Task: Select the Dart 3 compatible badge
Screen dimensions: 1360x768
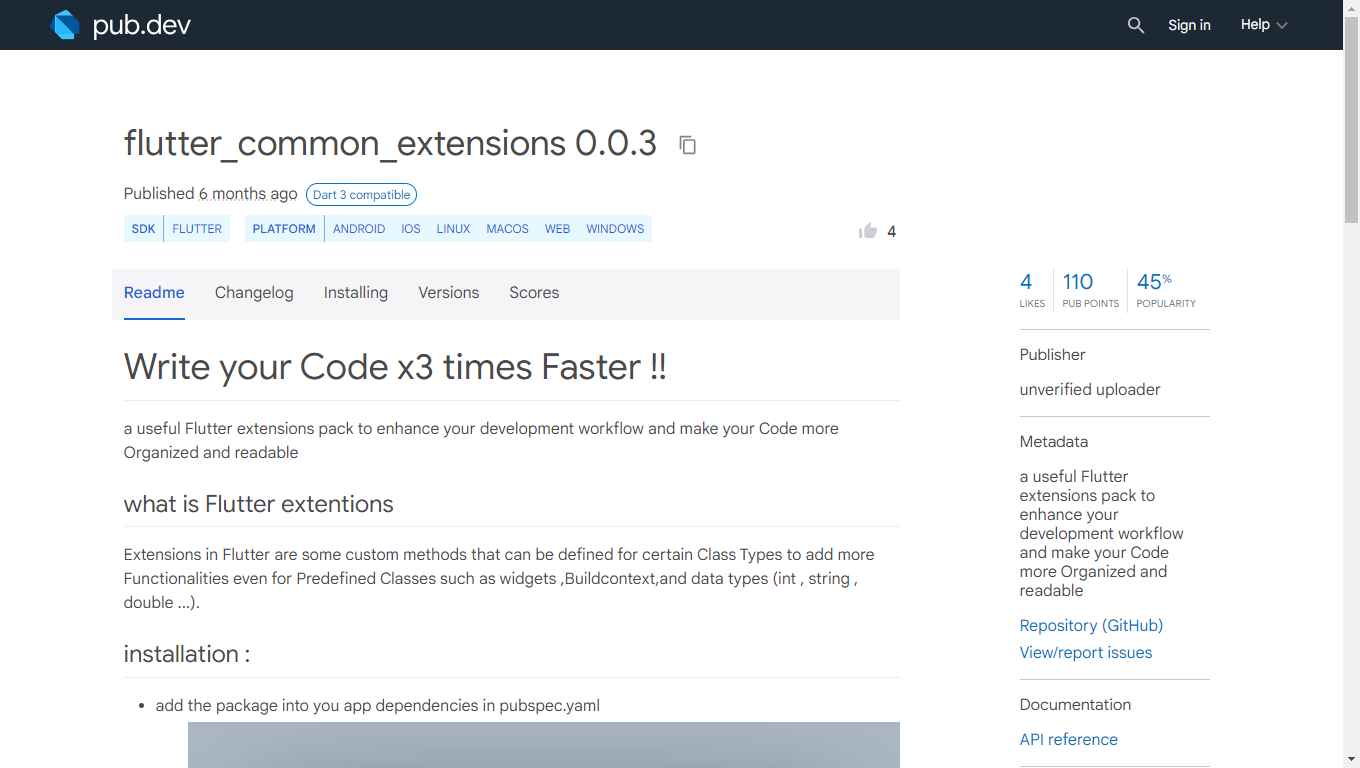Action: pyautogui.click(x=361, y=194)
